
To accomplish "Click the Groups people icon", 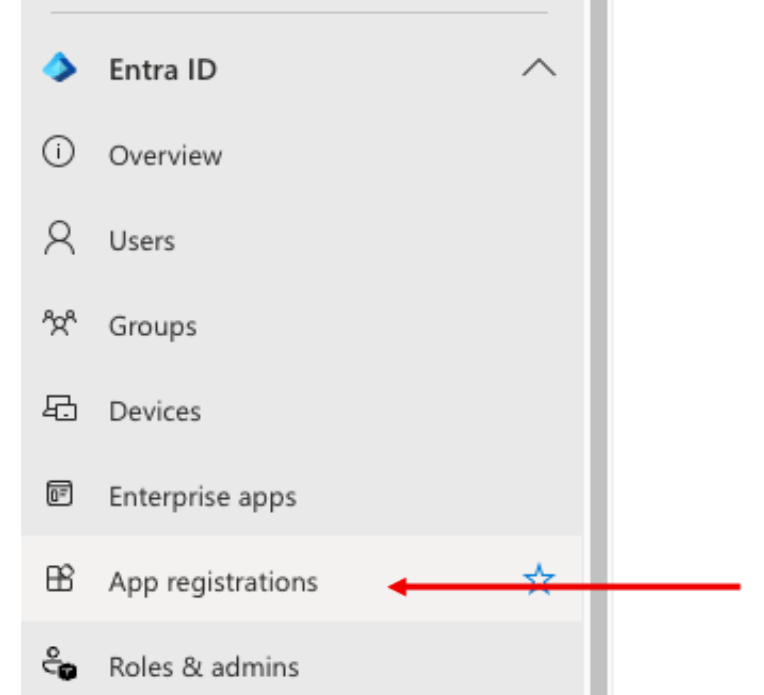I will pyautogui.click(x=59, y=323).
